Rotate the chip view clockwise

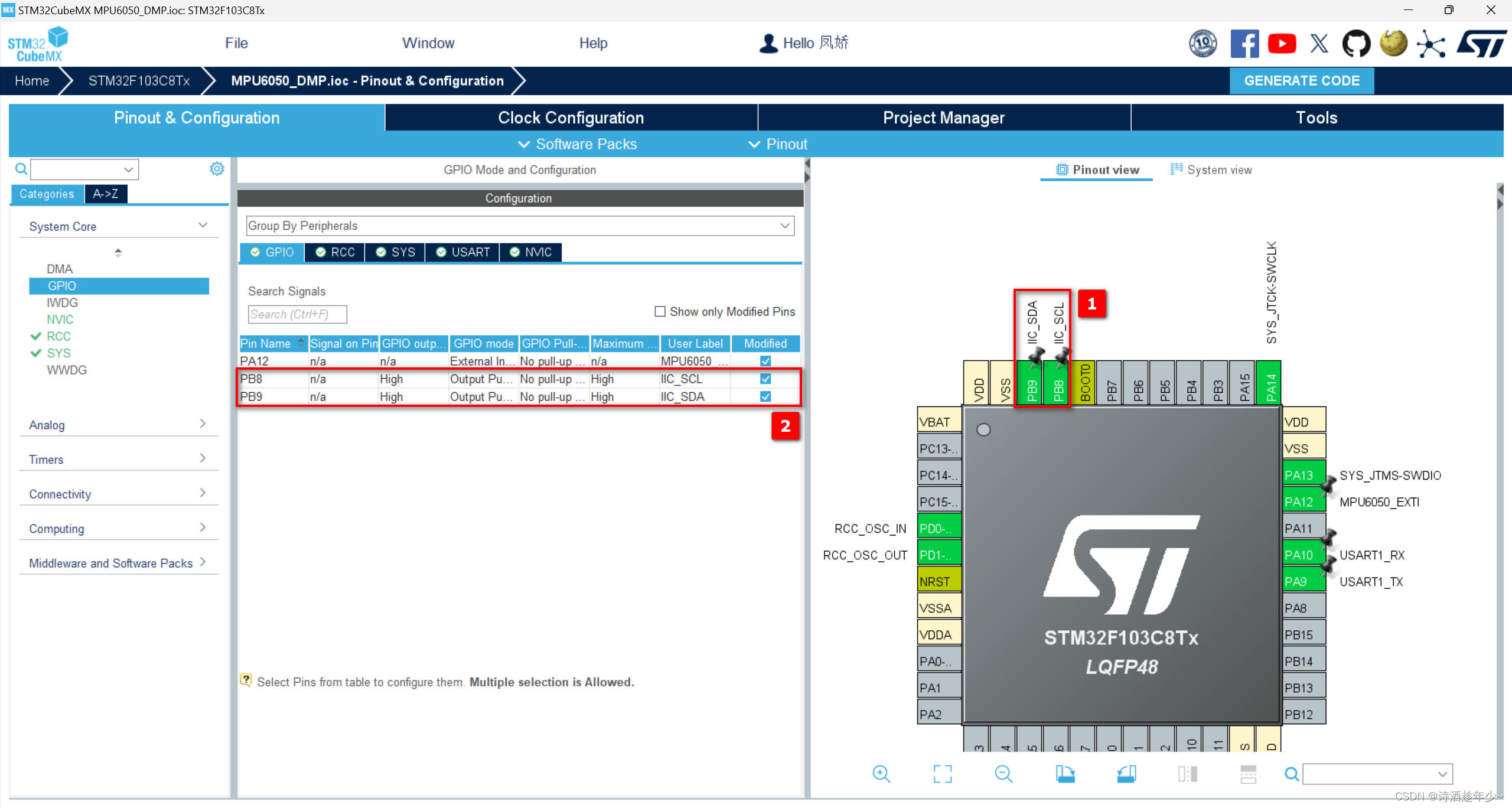(x=1066, y=774)
